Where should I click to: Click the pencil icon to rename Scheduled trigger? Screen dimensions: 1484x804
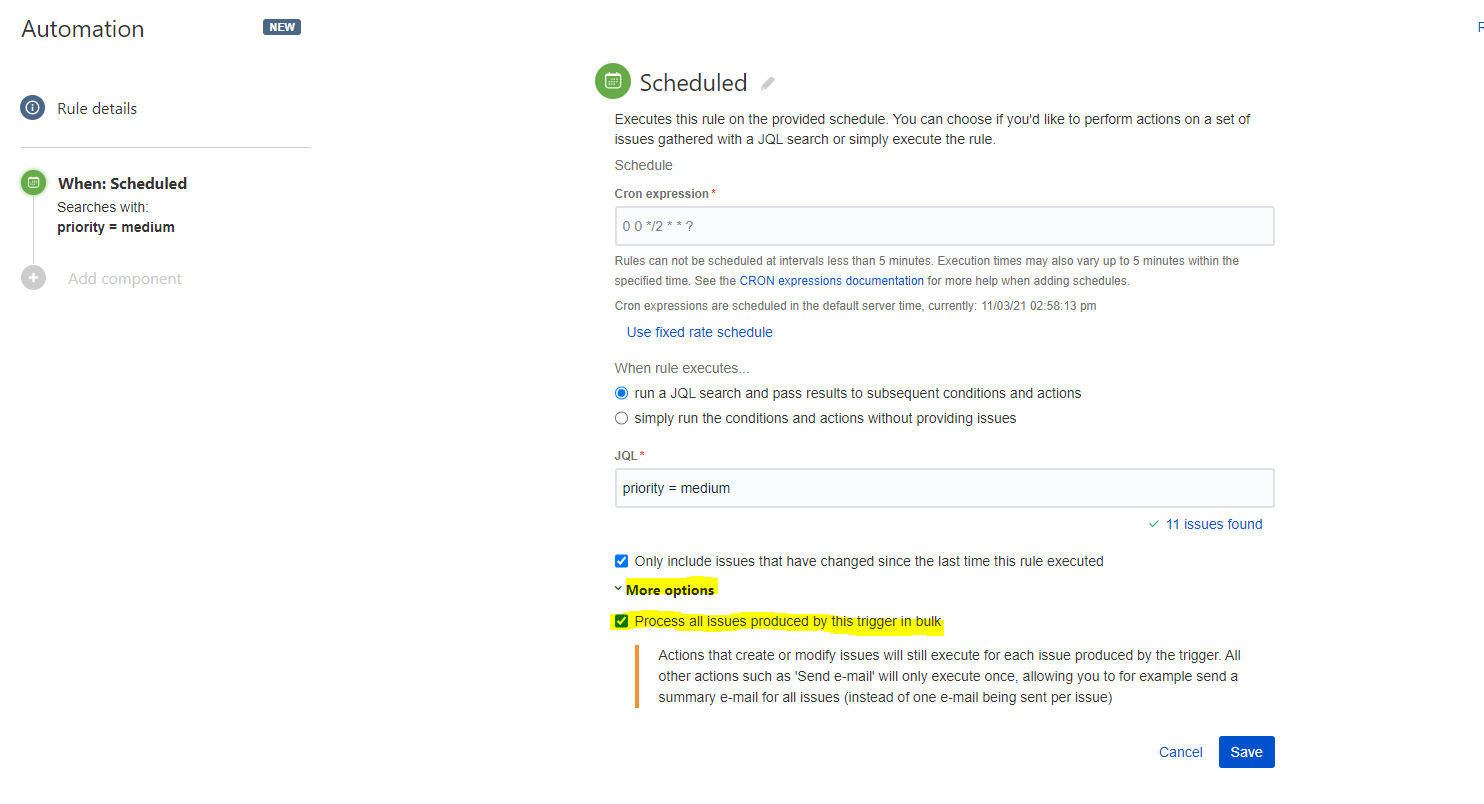pyautogui.click(x=768, y=82)
